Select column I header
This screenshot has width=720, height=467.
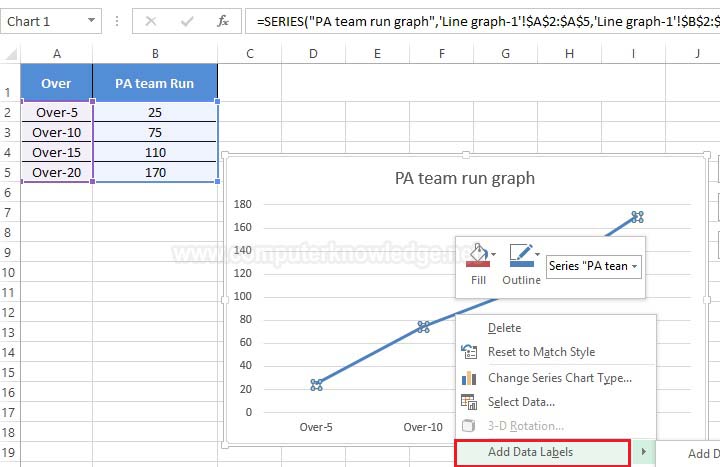[633, 54]
